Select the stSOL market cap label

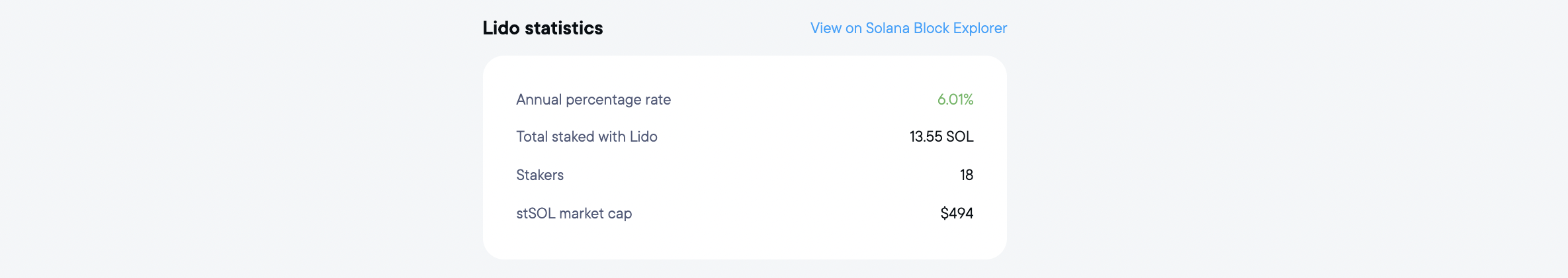click(x=574, y=214)
